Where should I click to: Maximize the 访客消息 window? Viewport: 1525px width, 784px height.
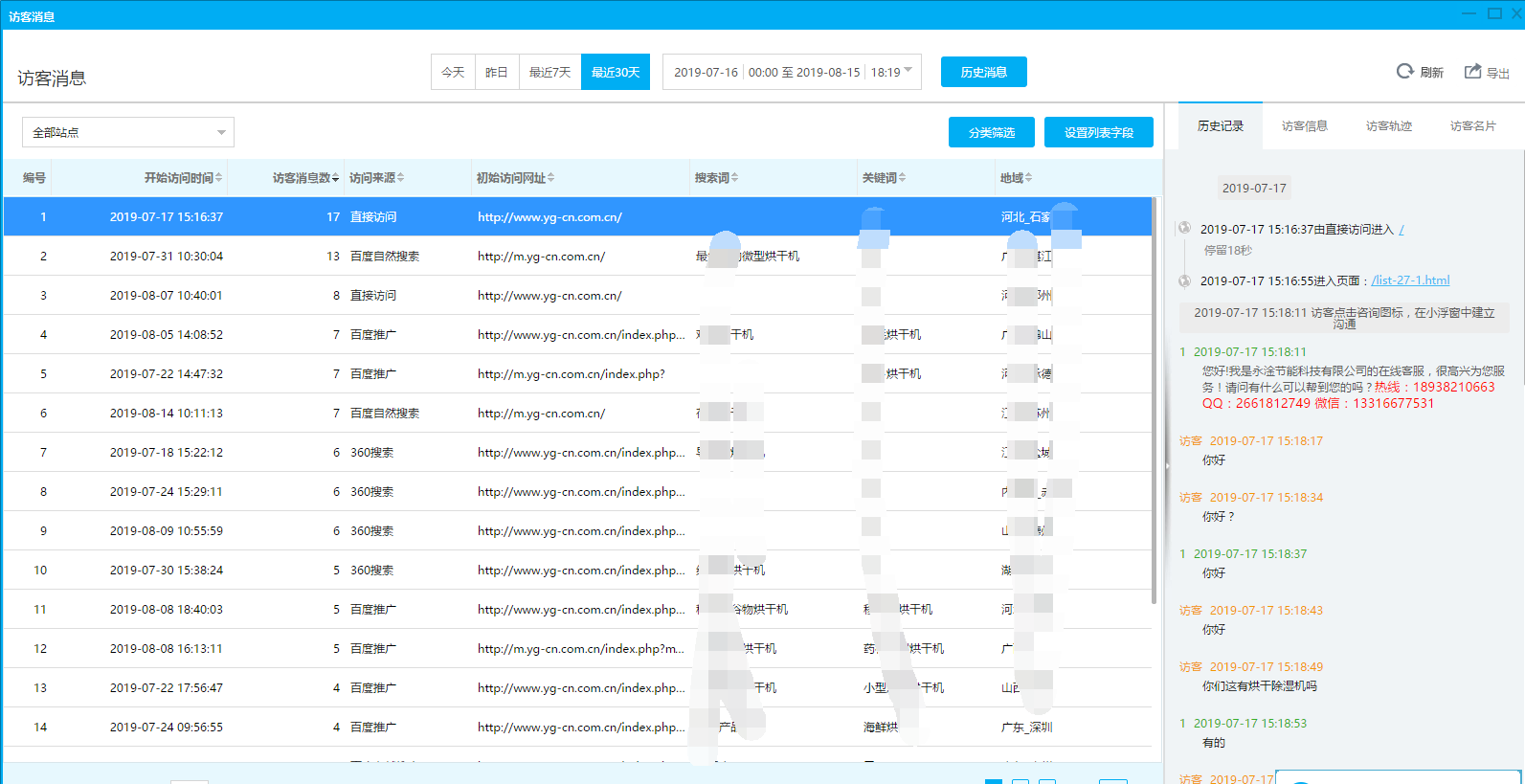coord(1494,13)
